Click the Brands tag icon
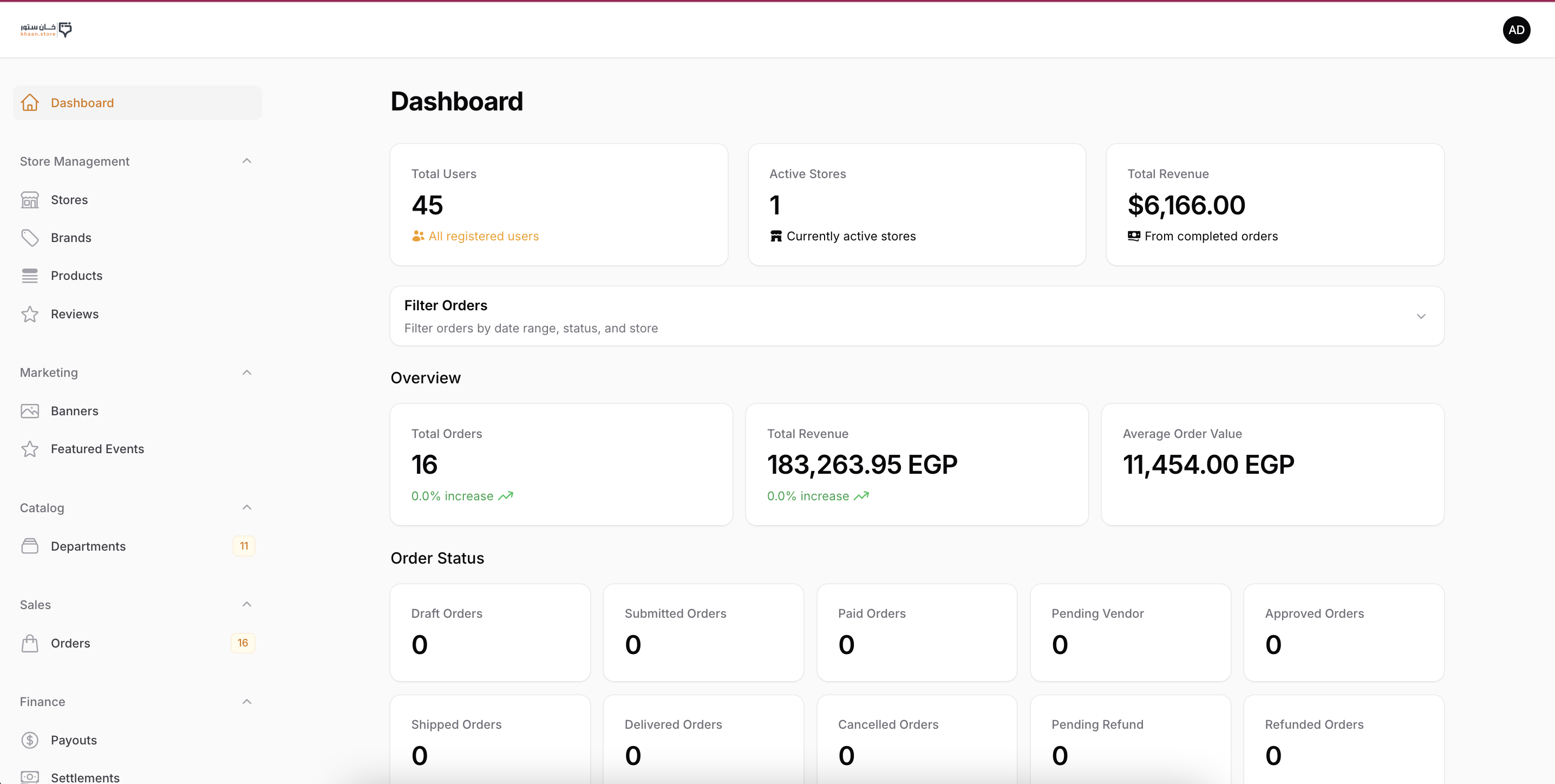This screenshot has width=1555, height=784. pos(30,238)
